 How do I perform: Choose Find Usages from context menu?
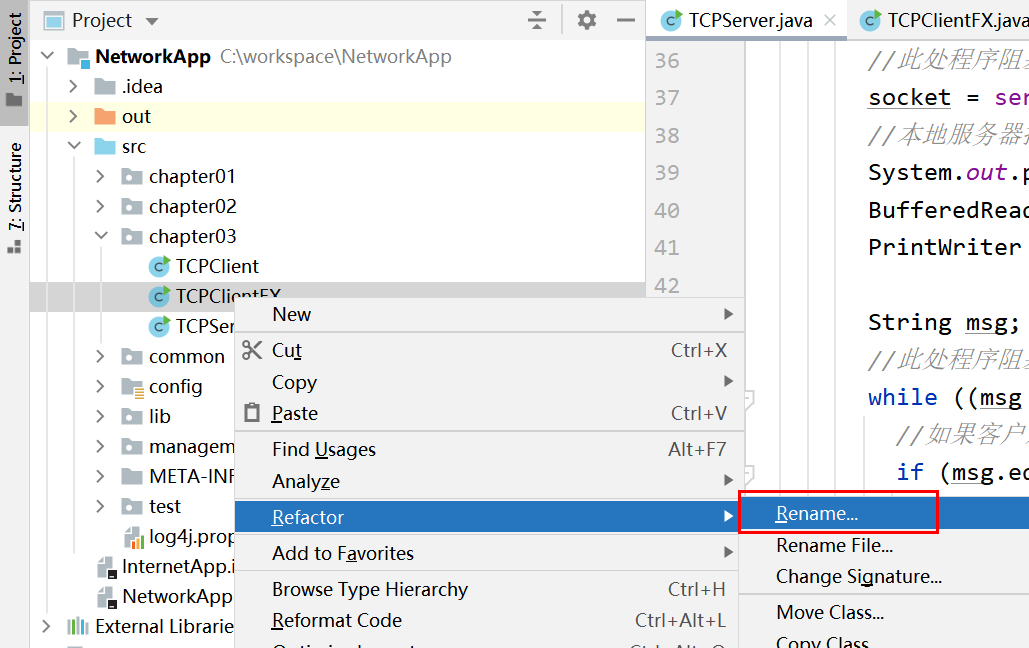(x=324, y=450)
